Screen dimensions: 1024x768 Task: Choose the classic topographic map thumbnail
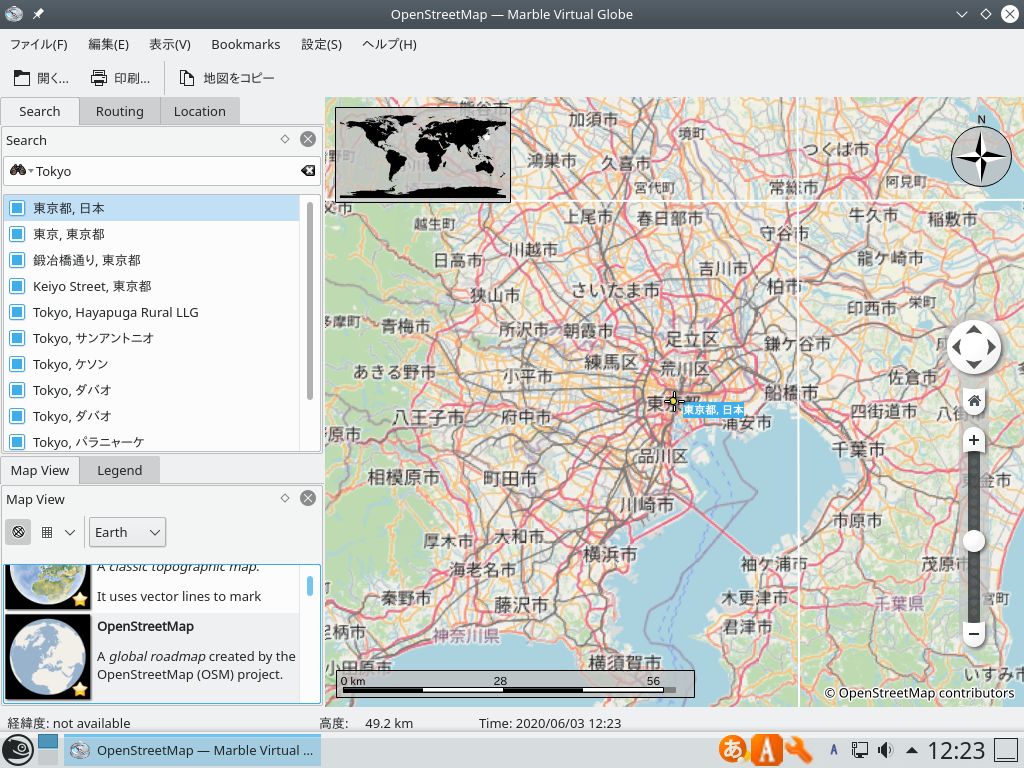pos(48,586)
